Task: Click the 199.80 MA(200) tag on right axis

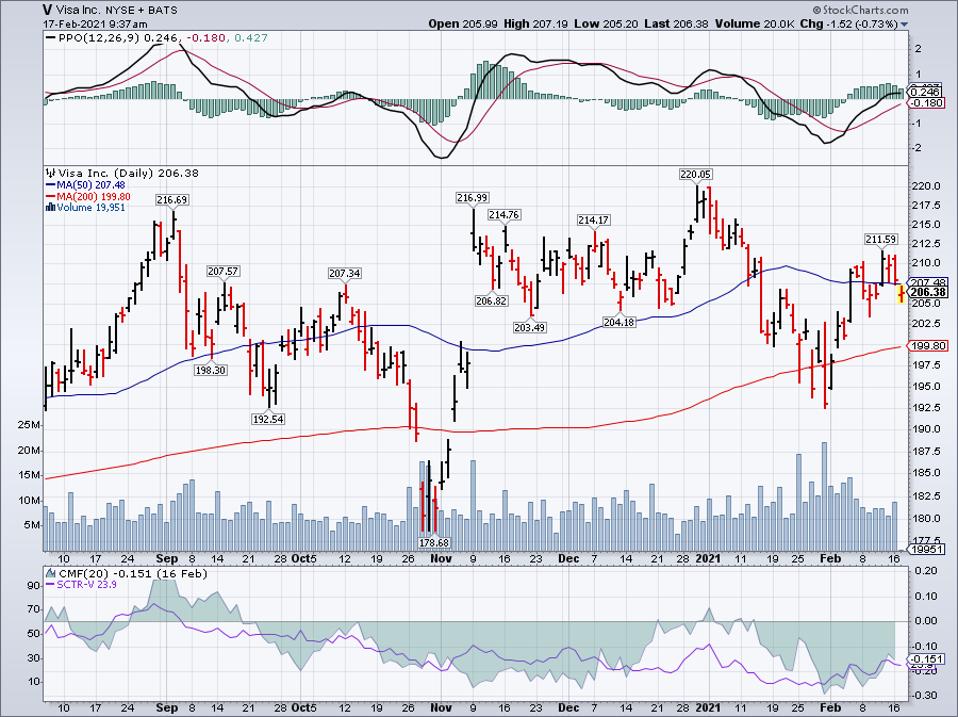Action: tap(928, 346)
